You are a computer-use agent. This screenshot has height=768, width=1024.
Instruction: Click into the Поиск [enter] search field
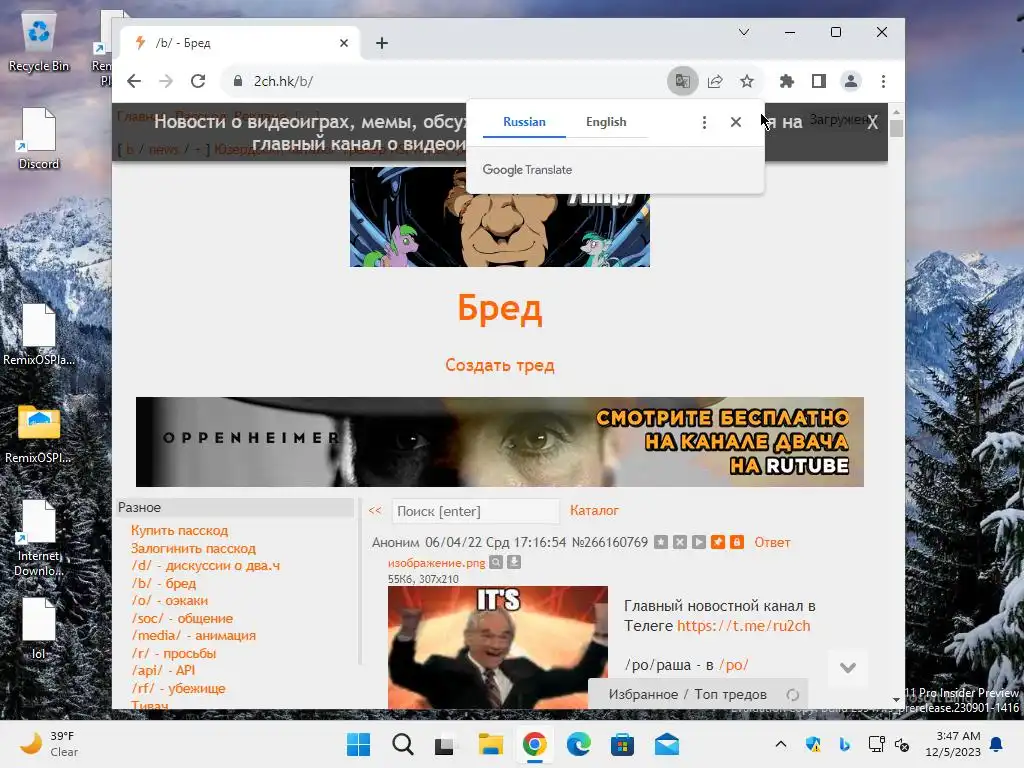click(x=475, y=511)
